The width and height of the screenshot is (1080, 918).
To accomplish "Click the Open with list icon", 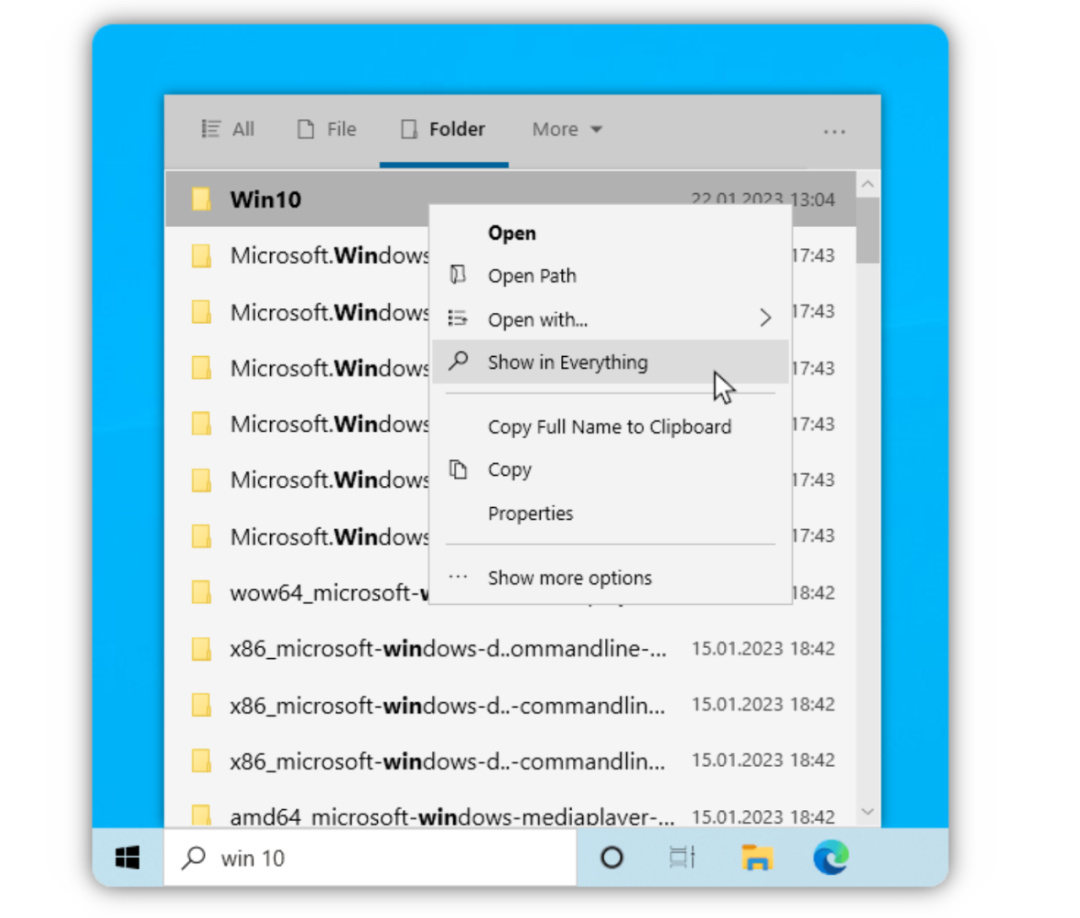I will [458, 318].
